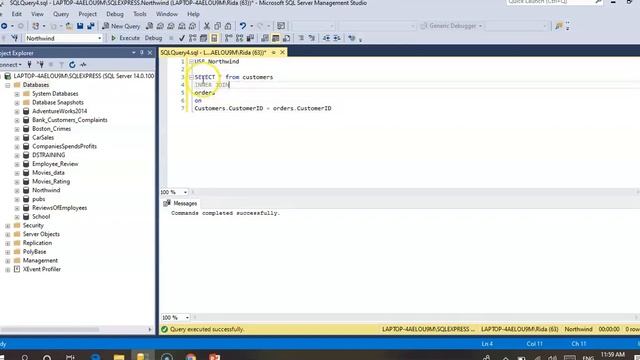
Task: Expand the Security folder node
Action: pos(8,226)
